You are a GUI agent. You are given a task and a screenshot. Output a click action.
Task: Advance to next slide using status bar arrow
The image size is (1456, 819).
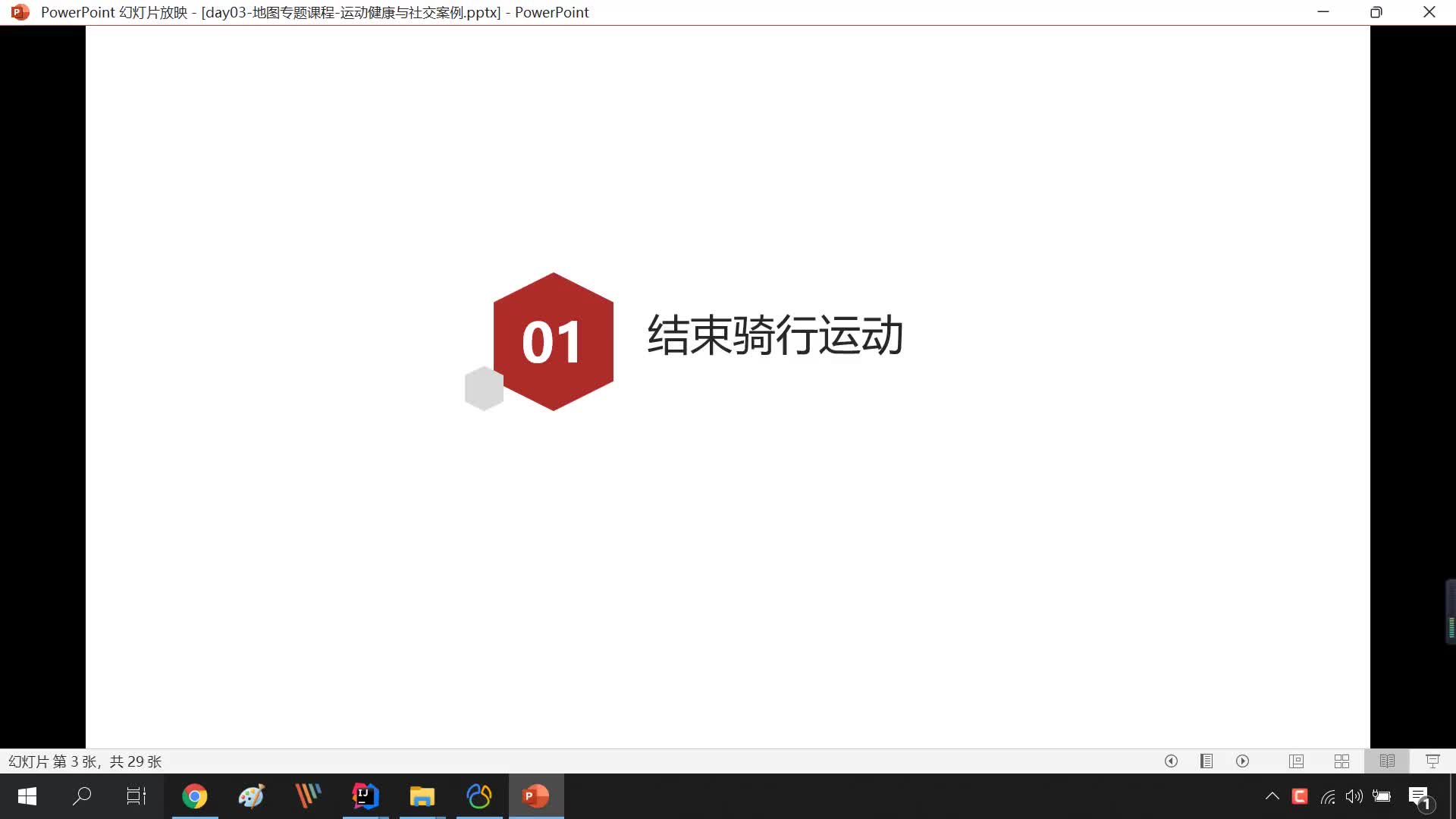(x=1242, y=761)
